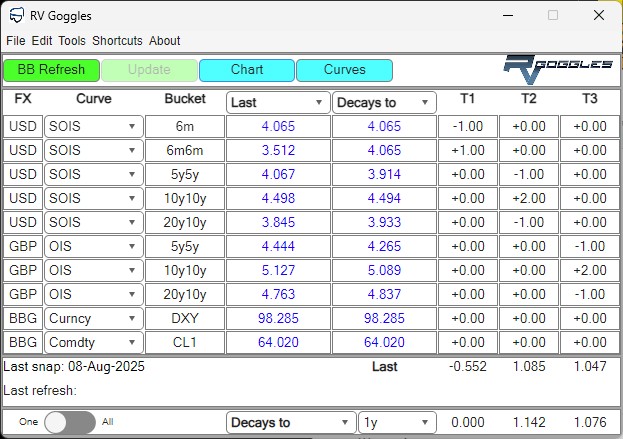Open the Curncy dropdown in DXY row
The image size is (623, 439).
point(94,319)
